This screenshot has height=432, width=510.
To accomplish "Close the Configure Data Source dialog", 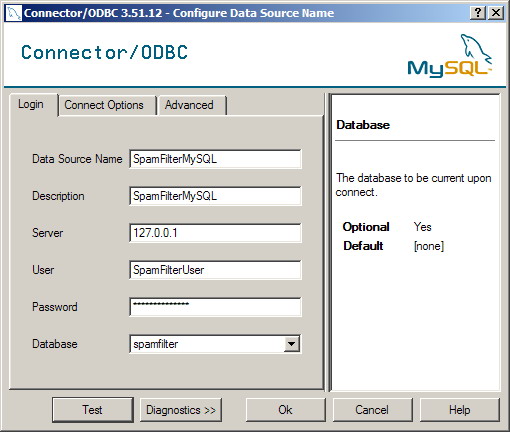I will click(x=496, y=13).
